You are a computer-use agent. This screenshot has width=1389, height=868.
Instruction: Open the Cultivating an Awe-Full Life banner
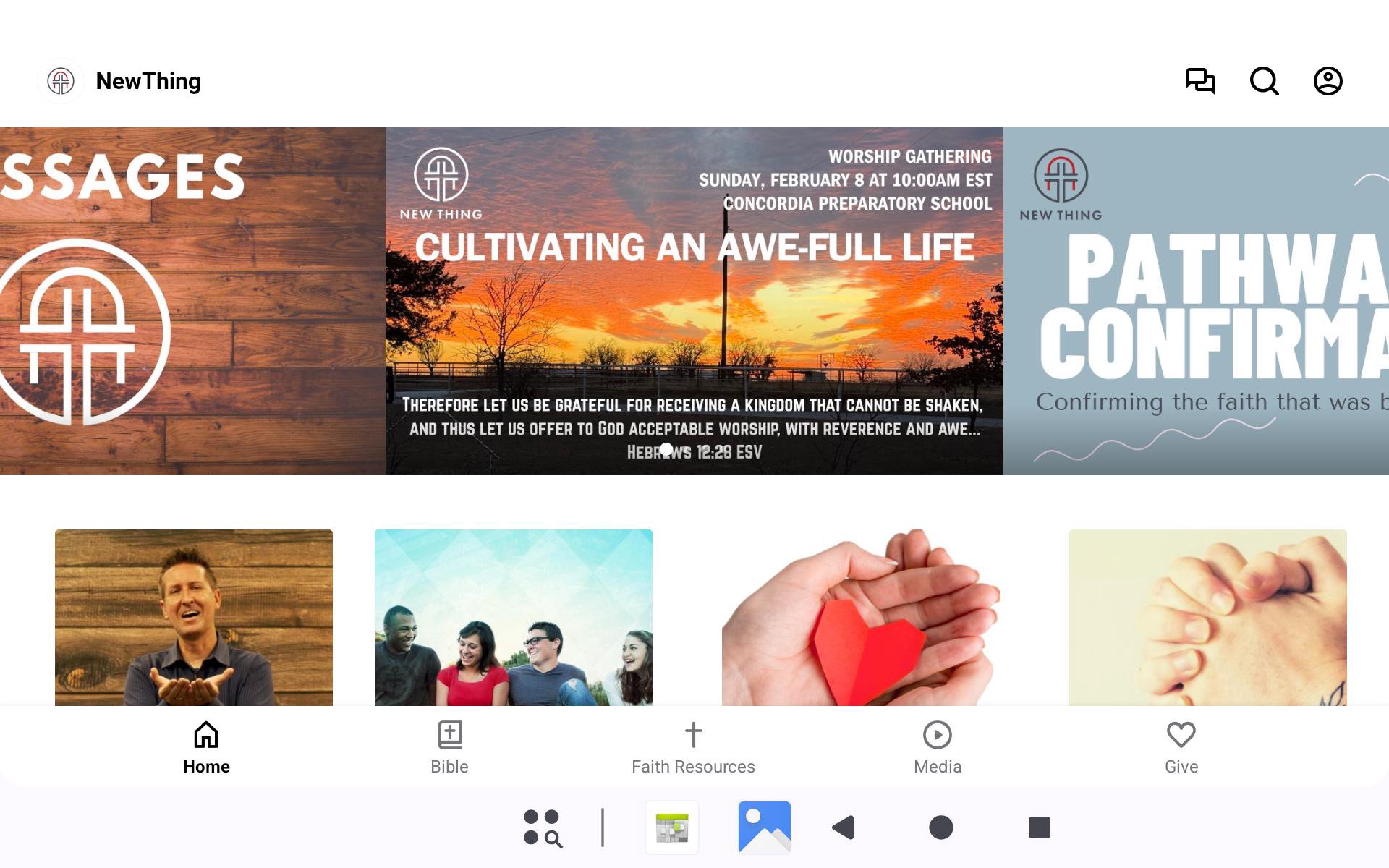[694, 301]
